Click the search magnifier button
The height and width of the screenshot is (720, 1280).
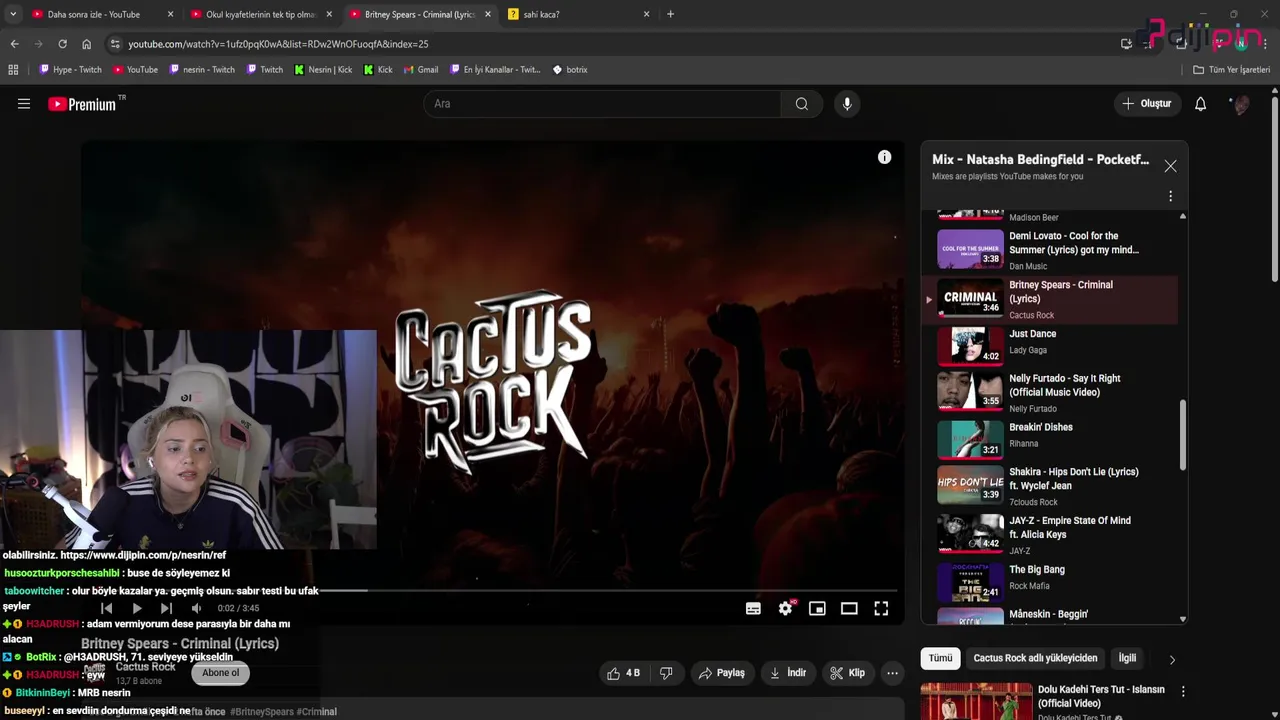tap(801, 104)
